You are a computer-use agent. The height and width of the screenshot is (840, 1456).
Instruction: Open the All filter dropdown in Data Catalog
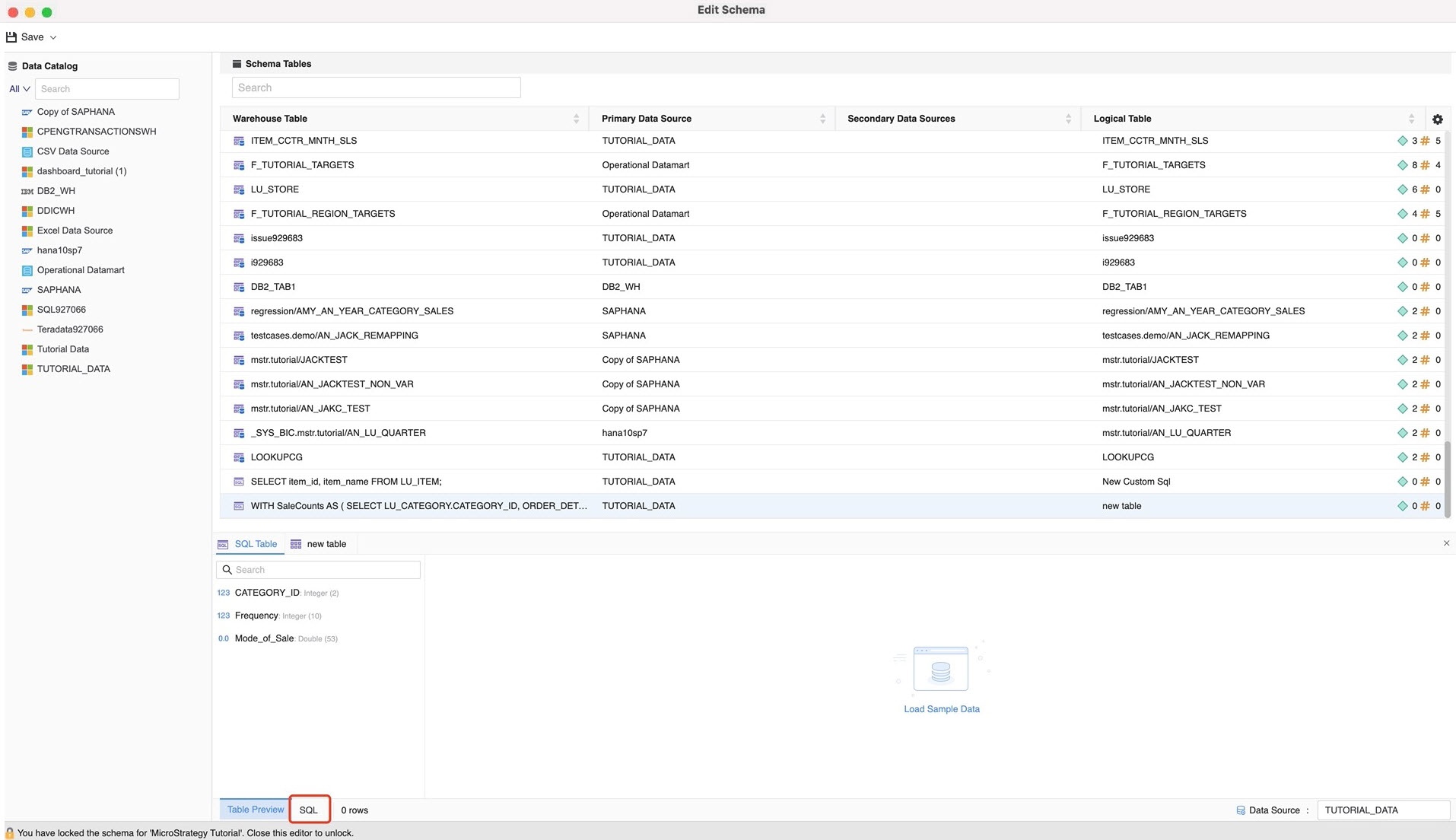click(x=19, y=88)
